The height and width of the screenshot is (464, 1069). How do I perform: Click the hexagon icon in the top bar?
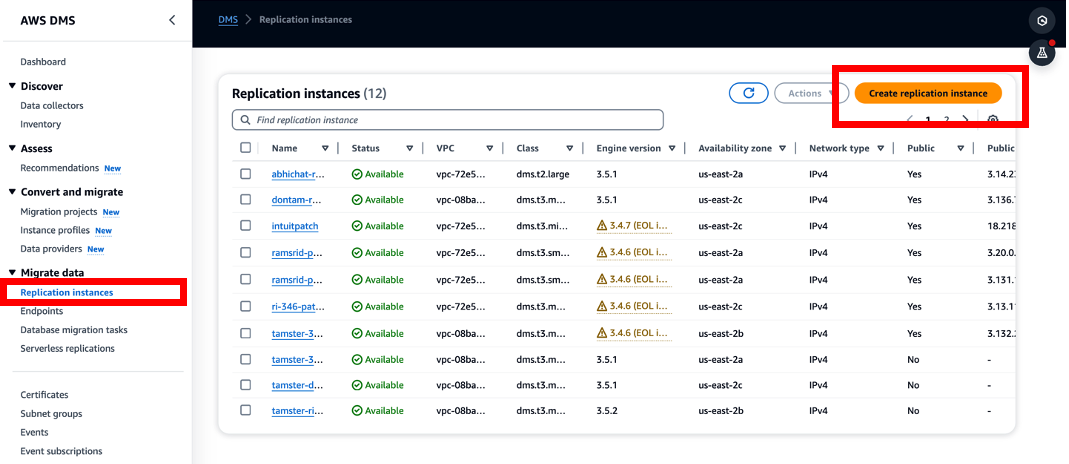tap(1042, 21)
